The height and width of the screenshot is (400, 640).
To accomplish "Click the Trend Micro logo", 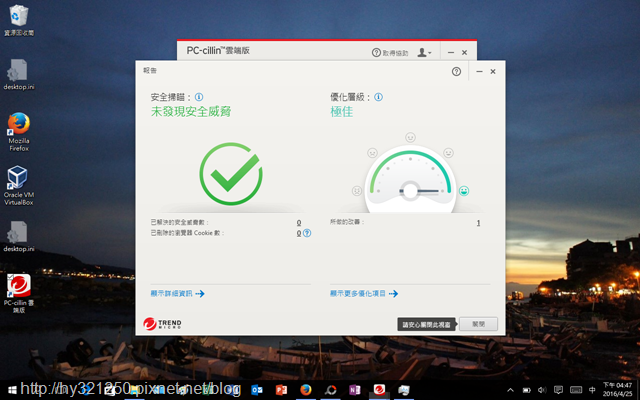I will [x=162, y=324].
